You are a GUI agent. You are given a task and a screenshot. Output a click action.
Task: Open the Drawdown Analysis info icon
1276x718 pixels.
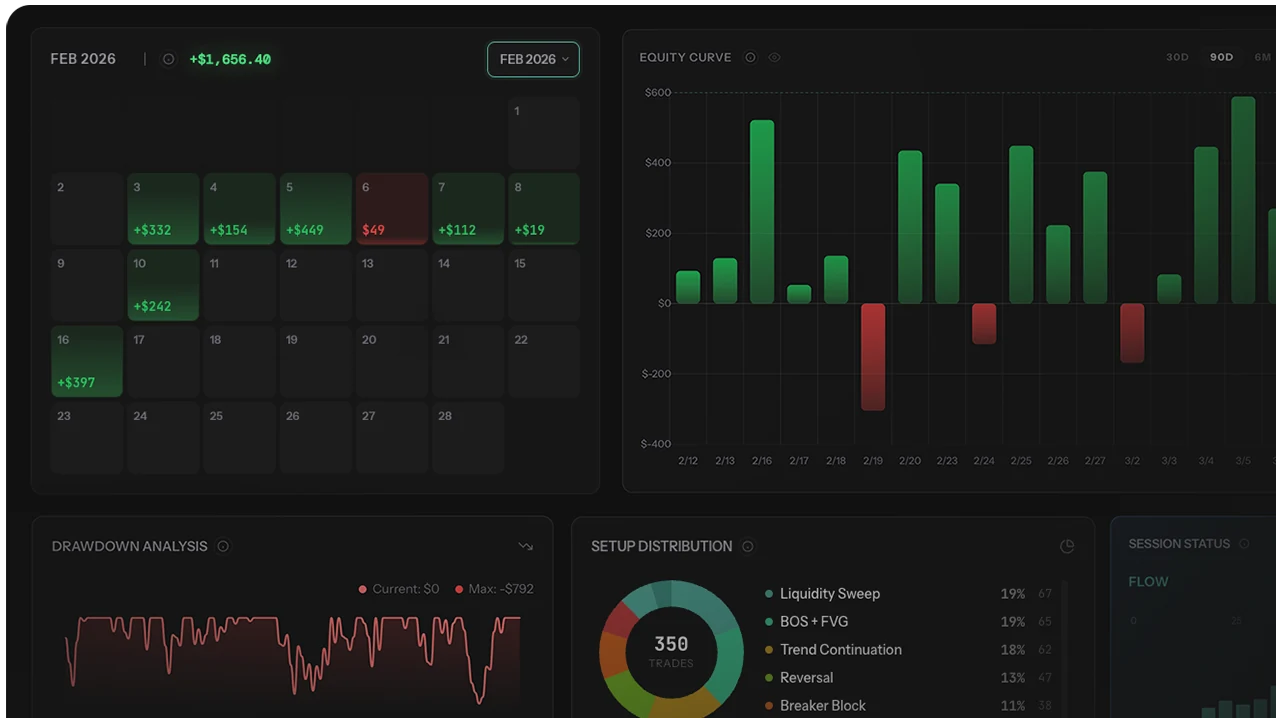pos(223,546)
